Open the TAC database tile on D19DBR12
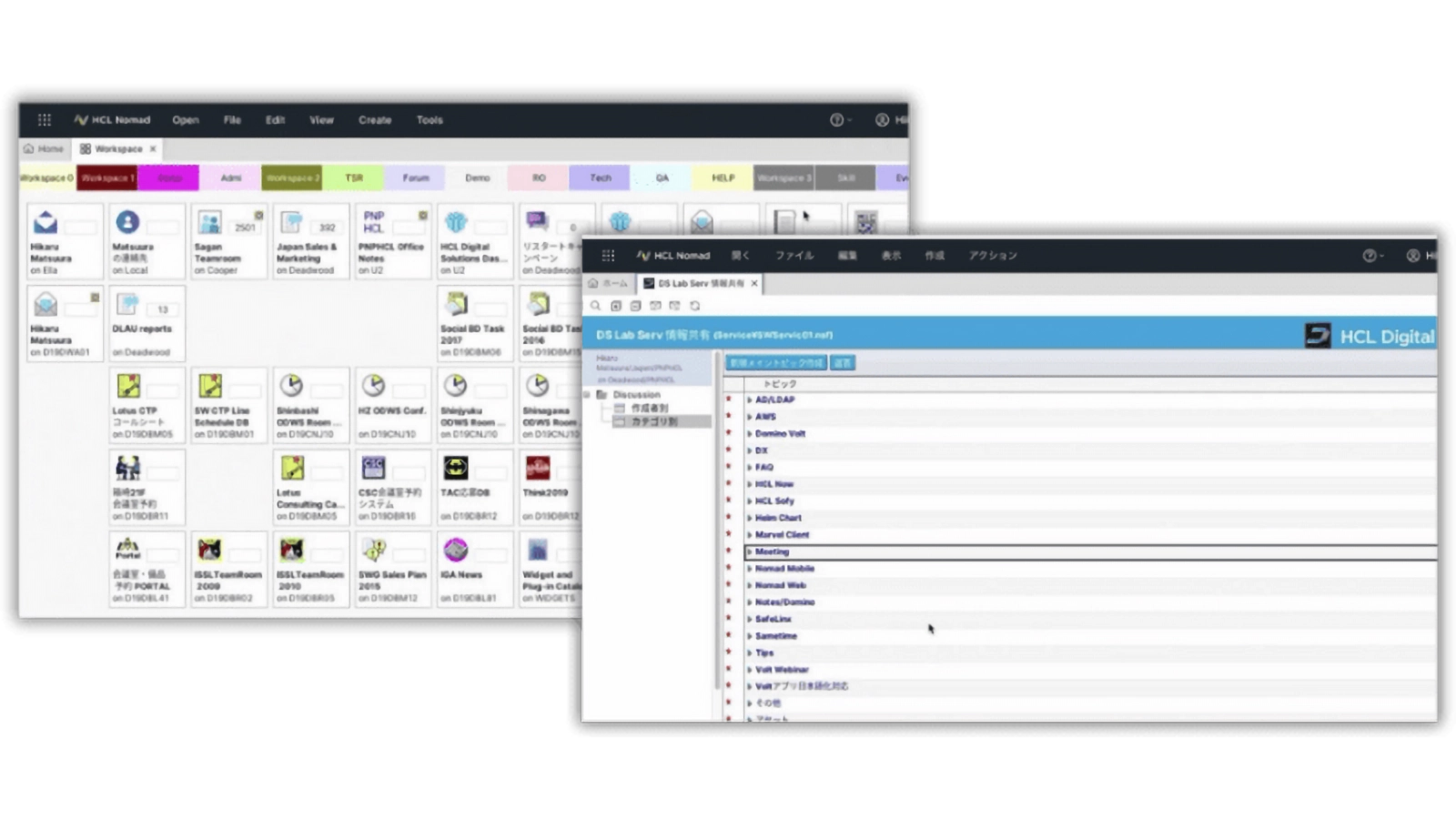Screen dimensions: 1456x819 click(474, 488)
